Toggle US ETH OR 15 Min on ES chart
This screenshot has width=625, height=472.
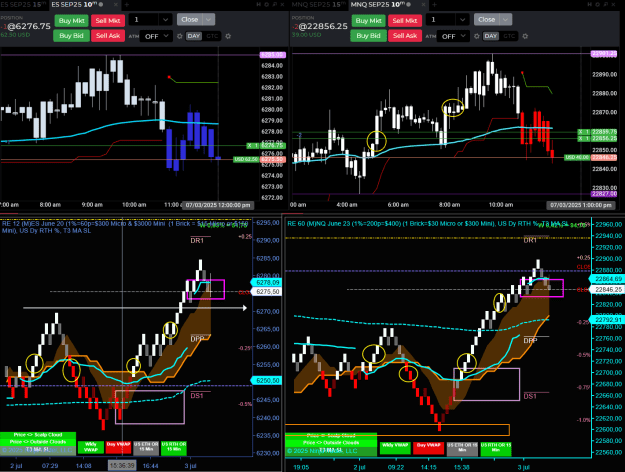tap(146, 447)
